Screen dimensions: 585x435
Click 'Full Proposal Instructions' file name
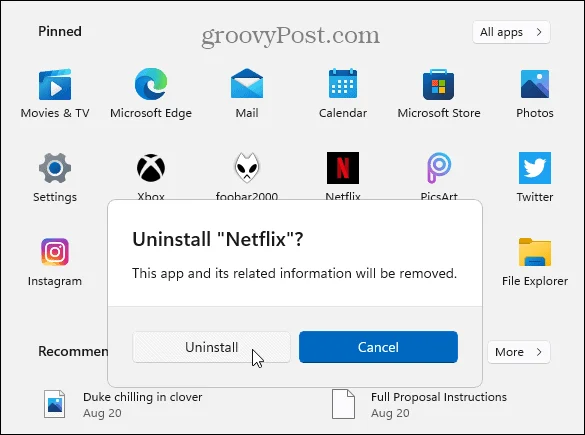pos(439,397)
